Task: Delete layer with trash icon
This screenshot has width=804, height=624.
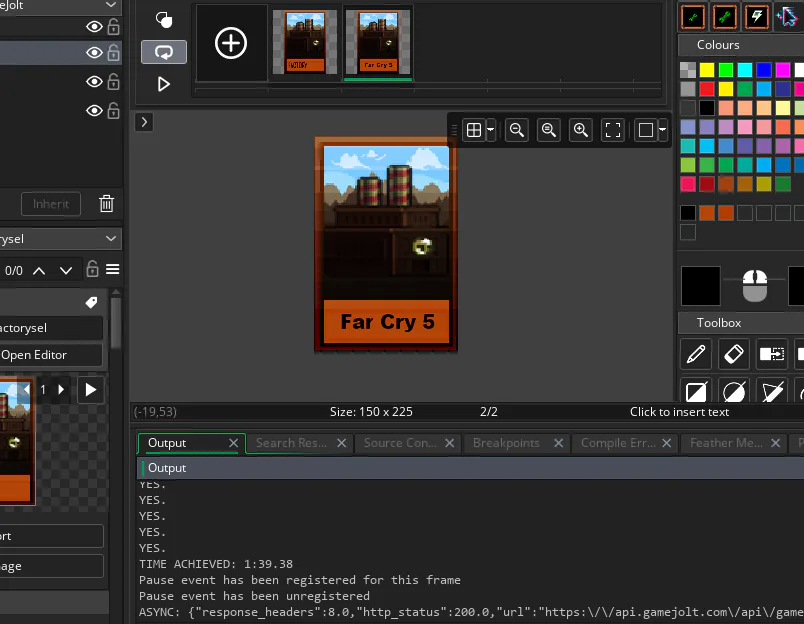Action: (x=107, y=204)
